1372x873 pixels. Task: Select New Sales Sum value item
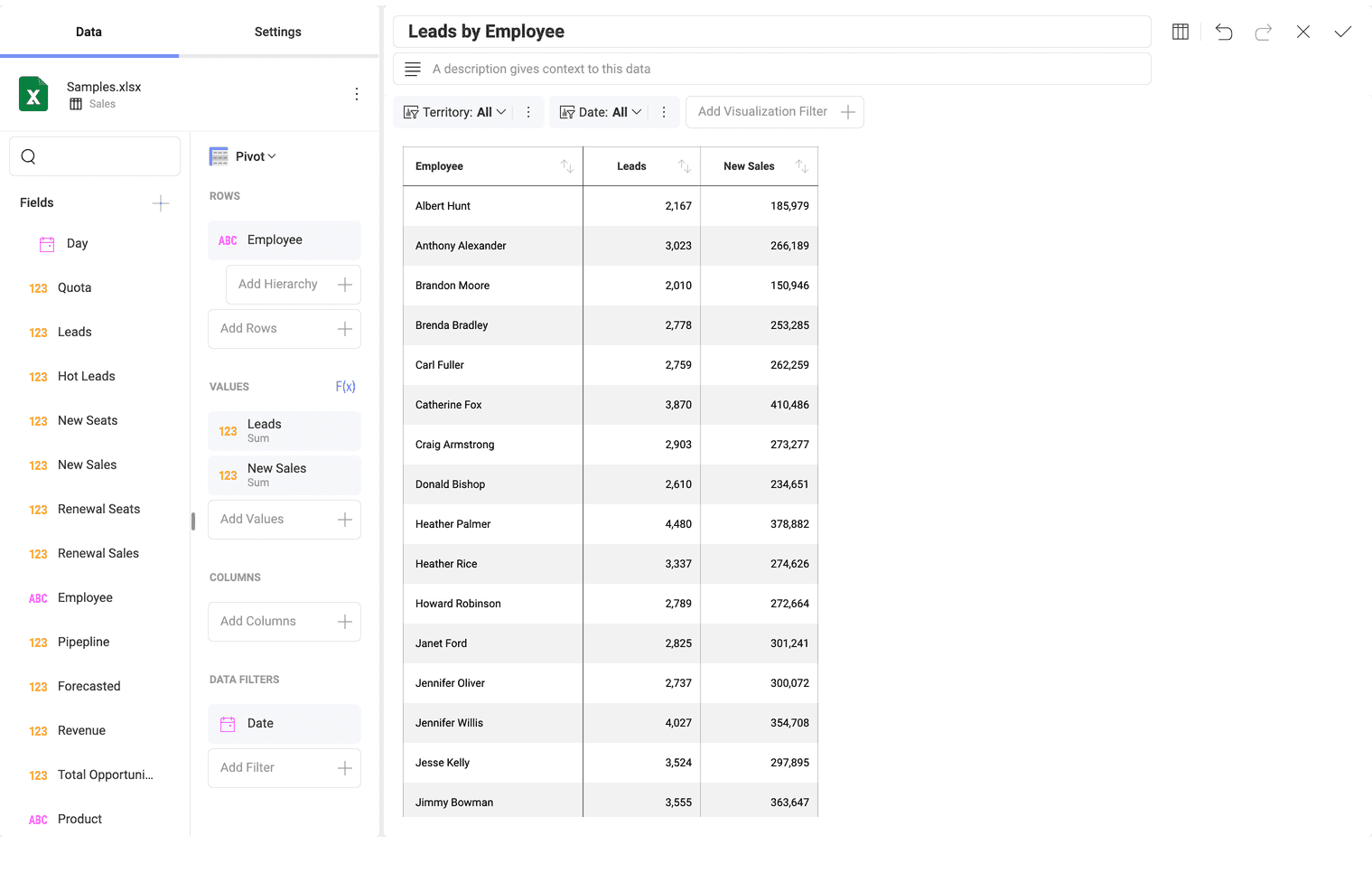[285, 475]
